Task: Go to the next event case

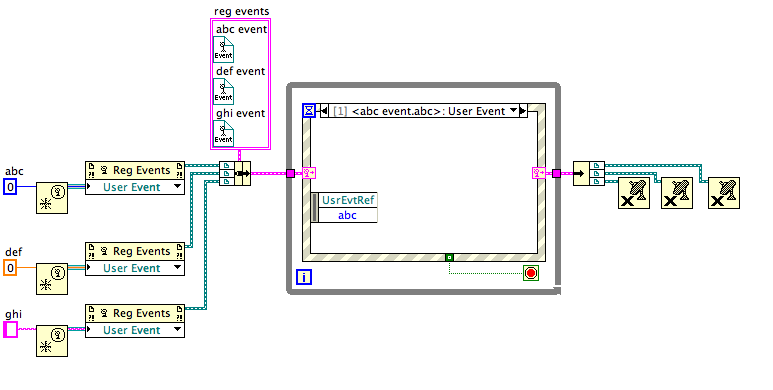Action: (x=523, y=111)
